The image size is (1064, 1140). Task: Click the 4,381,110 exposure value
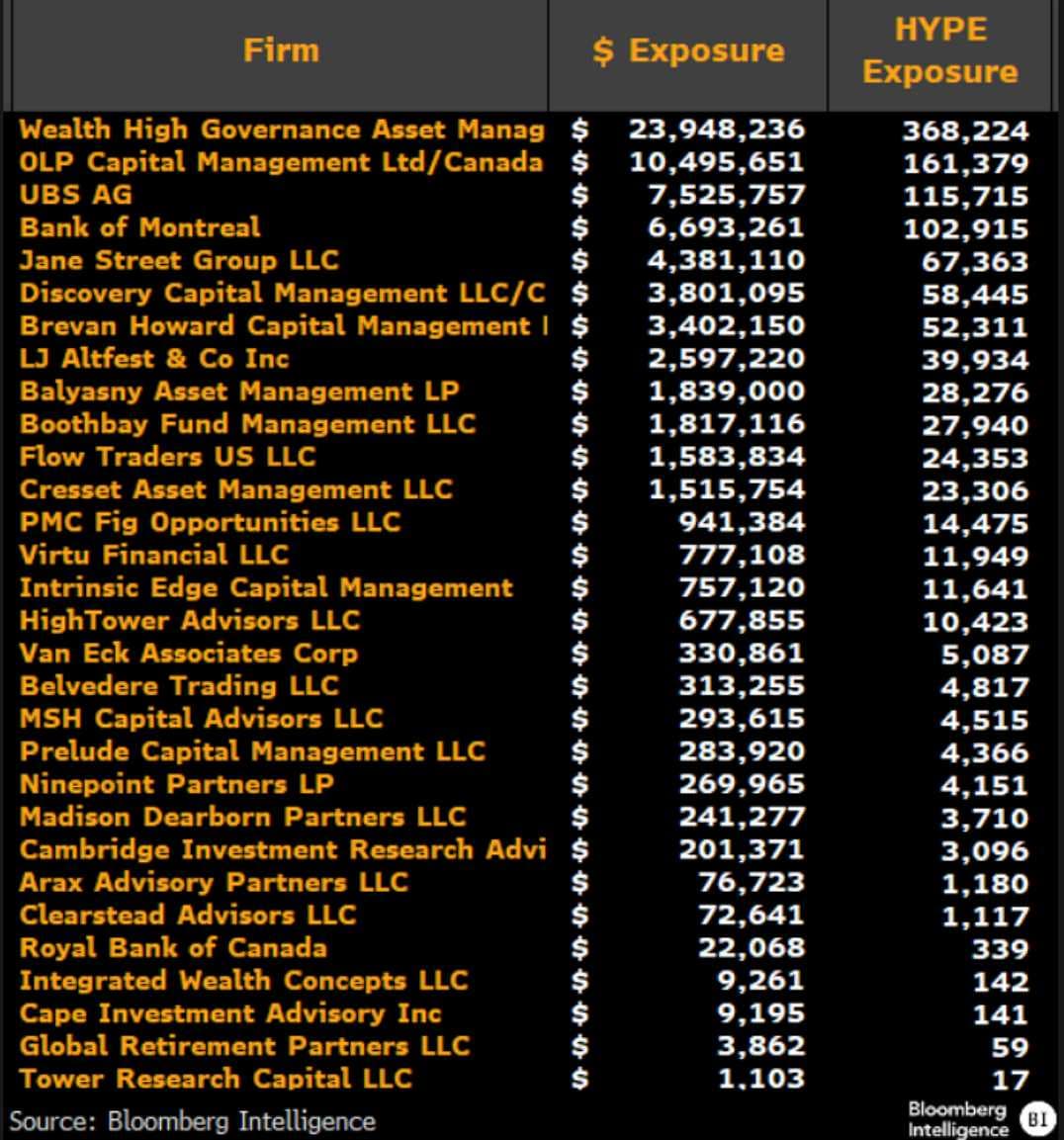(x=726, y=260)
